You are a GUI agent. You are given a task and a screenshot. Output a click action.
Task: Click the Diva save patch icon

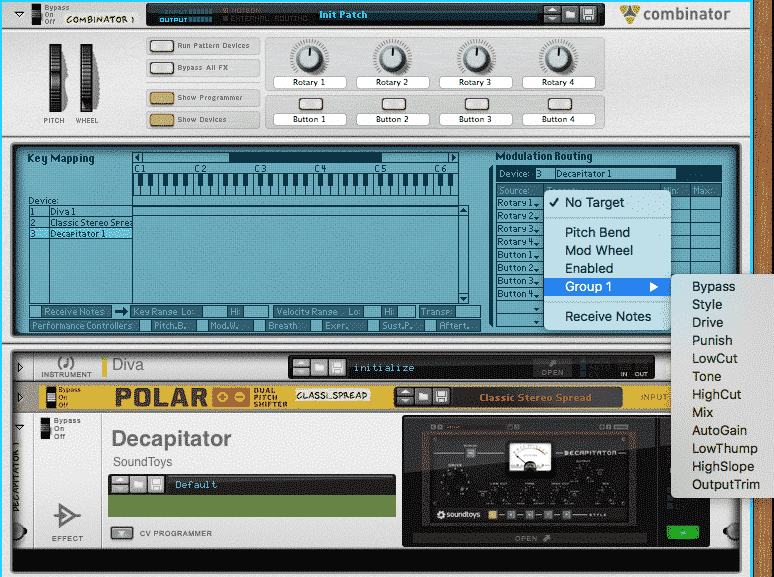point(337,368)
